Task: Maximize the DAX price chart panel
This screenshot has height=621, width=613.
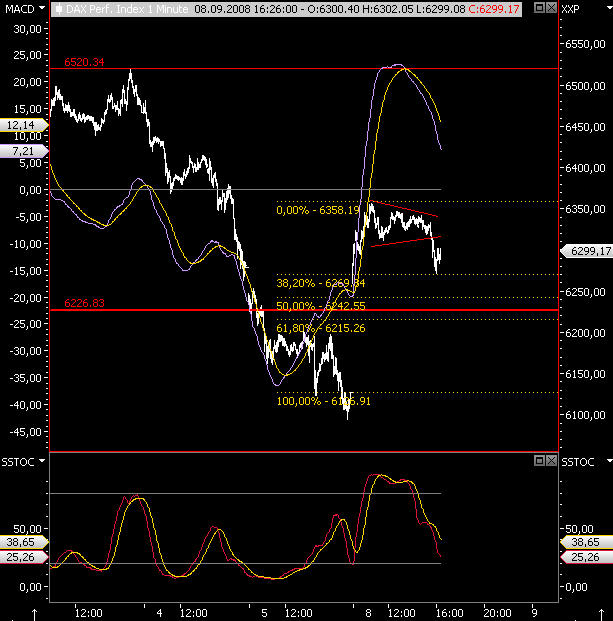Action: click(539, 8)
